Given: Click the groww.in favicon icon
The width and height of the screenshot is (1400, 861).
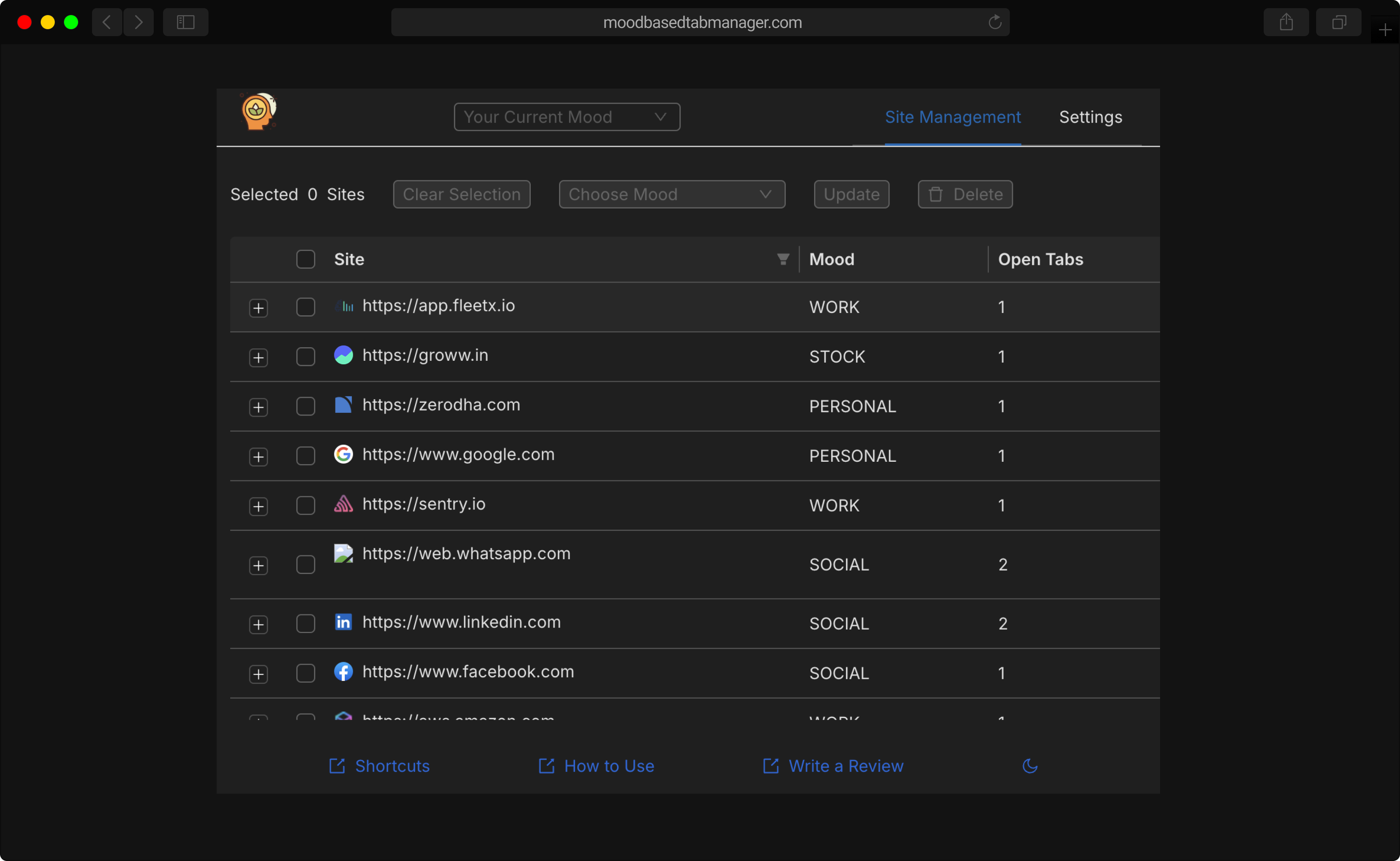Looking at the screenshot, I should point(343,355).
